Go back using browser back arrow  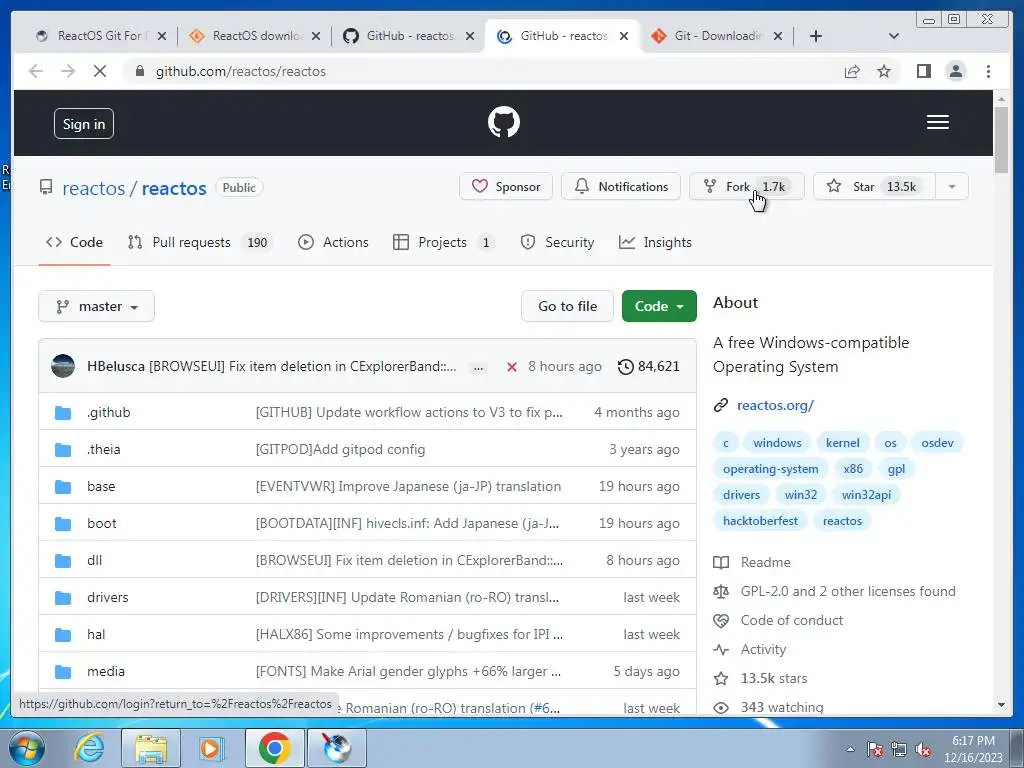click(x=36, y=71)
